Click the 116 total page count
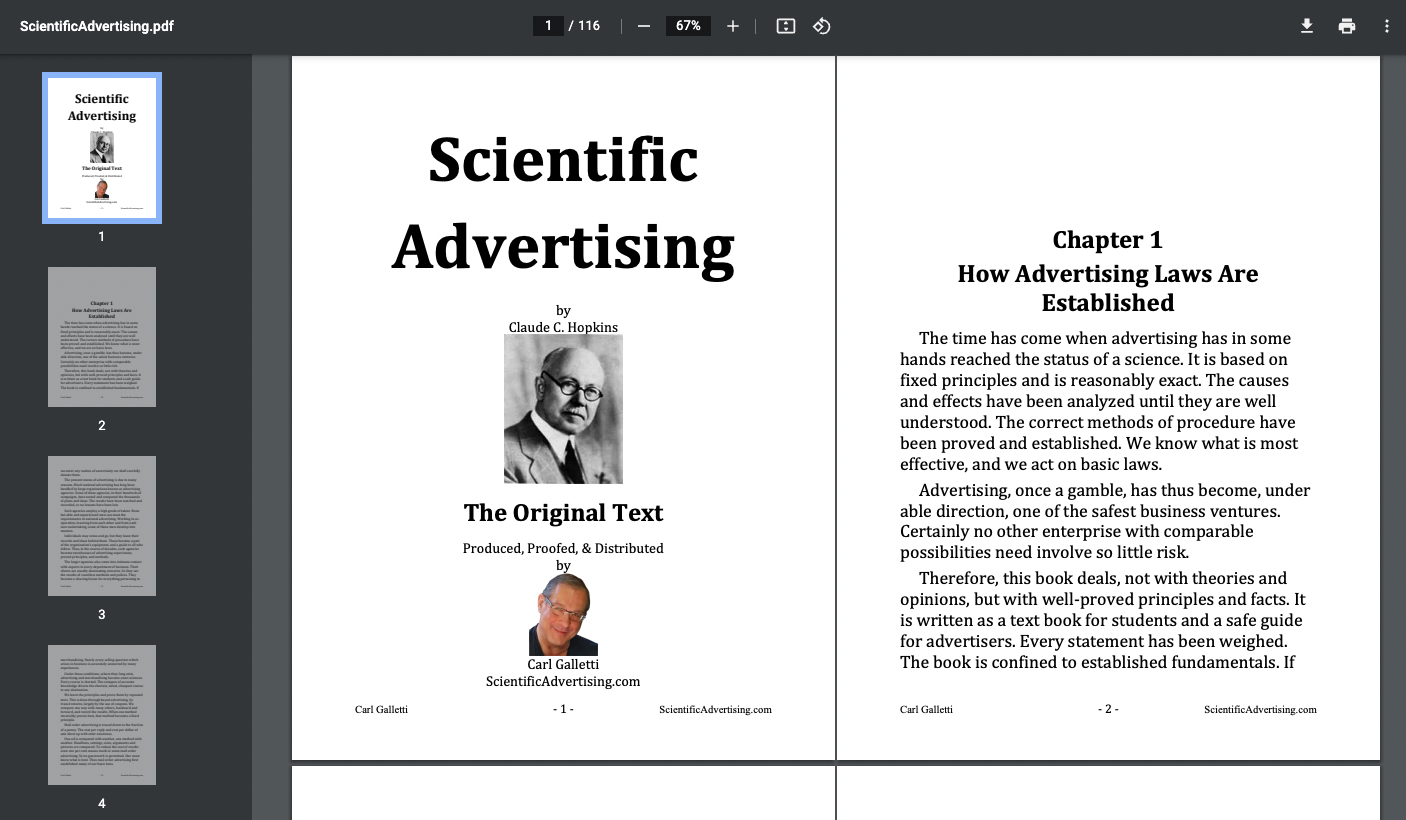1406x820 pixels. tap(589, 26)
